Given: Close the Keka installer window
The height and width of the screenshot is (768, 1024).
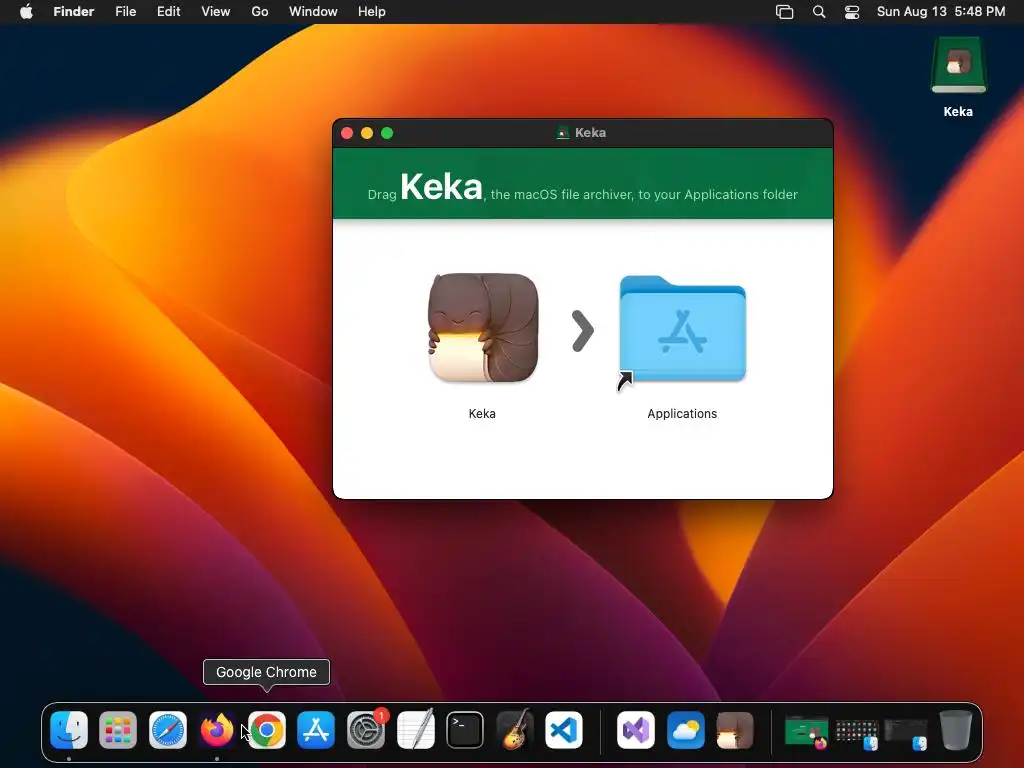Looking at the screenshot, I should tap(347, 133).
